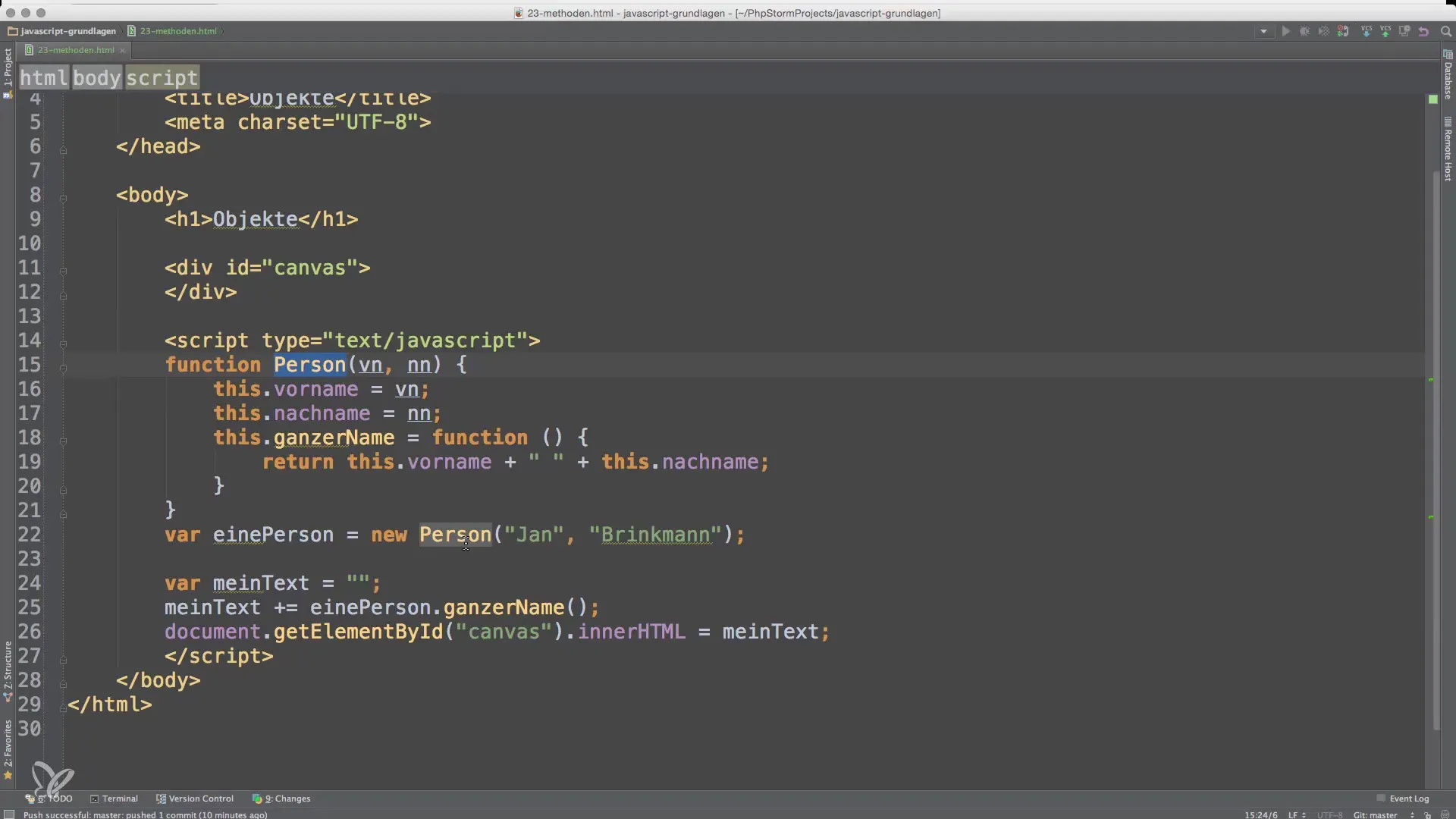Screen dimensions: 1456x819
Task: Click the change marker beside line 22
Action: [x=1431, y=517]
